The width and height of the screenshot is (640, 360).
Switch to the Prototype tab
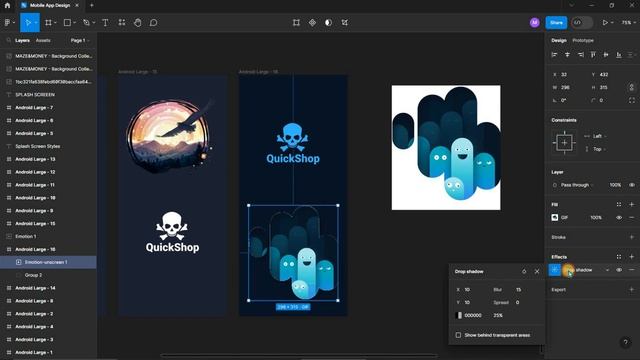click(583, 40)
